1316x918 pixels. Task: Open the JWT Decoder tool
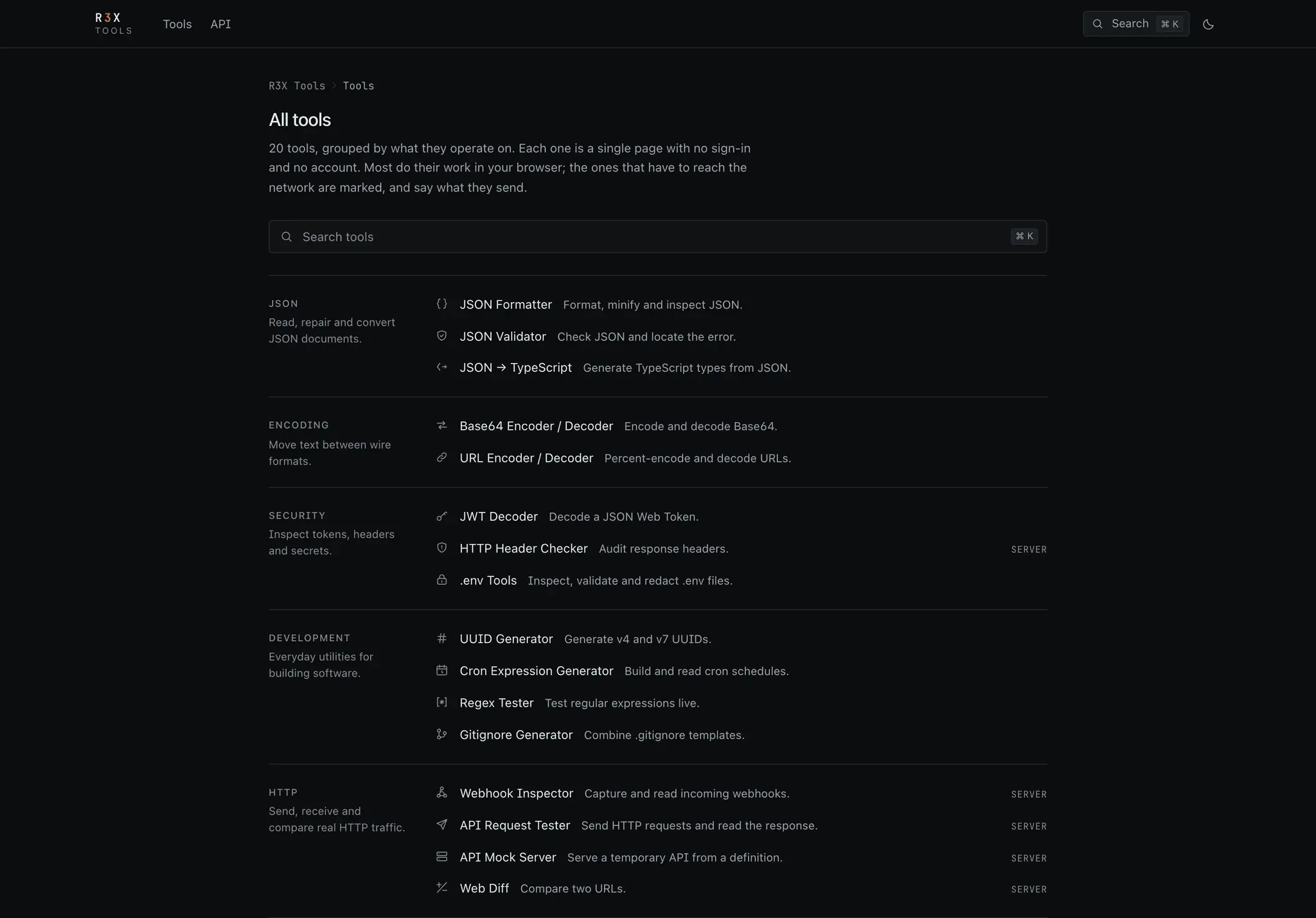click(x=499, y=516)
